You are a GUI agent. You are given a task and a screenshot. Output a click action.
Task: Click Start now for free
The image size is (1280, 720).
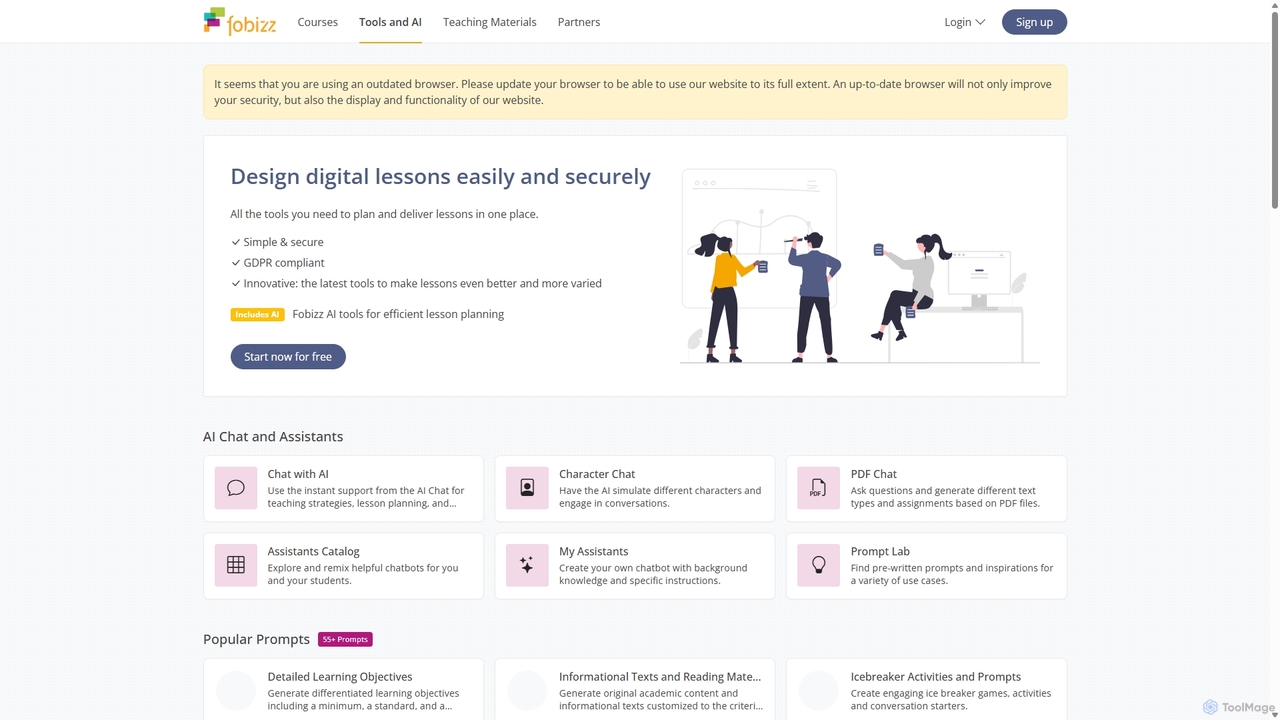[288, 357]
